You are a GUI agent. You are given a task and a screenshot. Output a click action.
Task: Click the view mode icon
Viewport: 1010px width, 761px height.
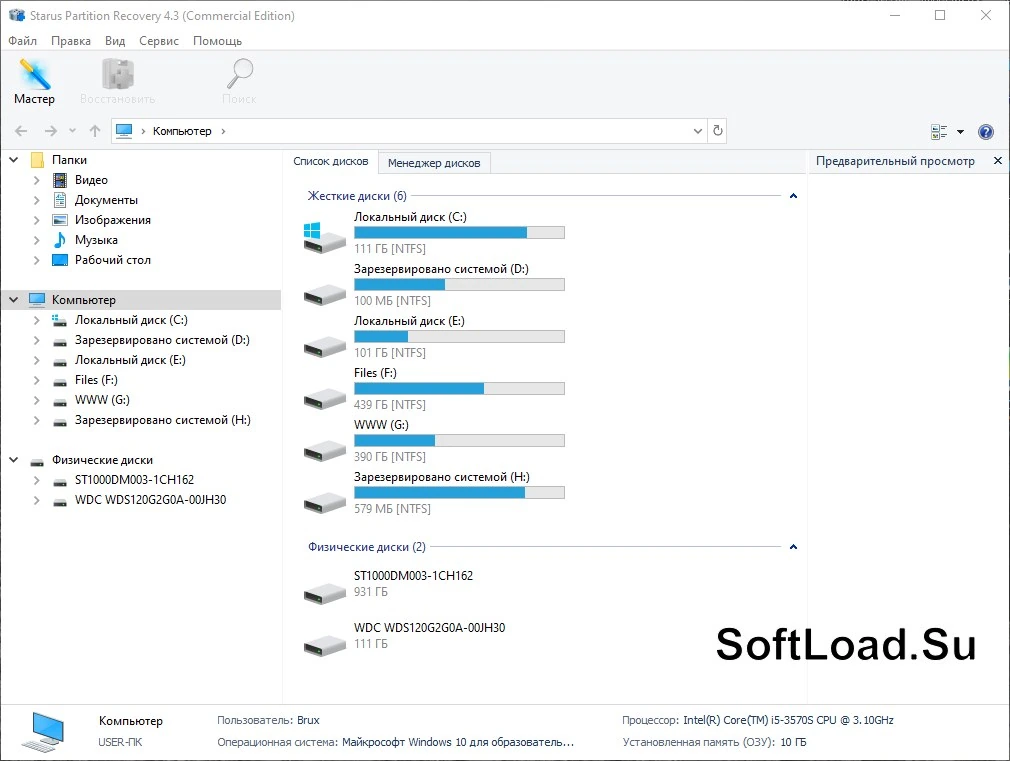939,131
